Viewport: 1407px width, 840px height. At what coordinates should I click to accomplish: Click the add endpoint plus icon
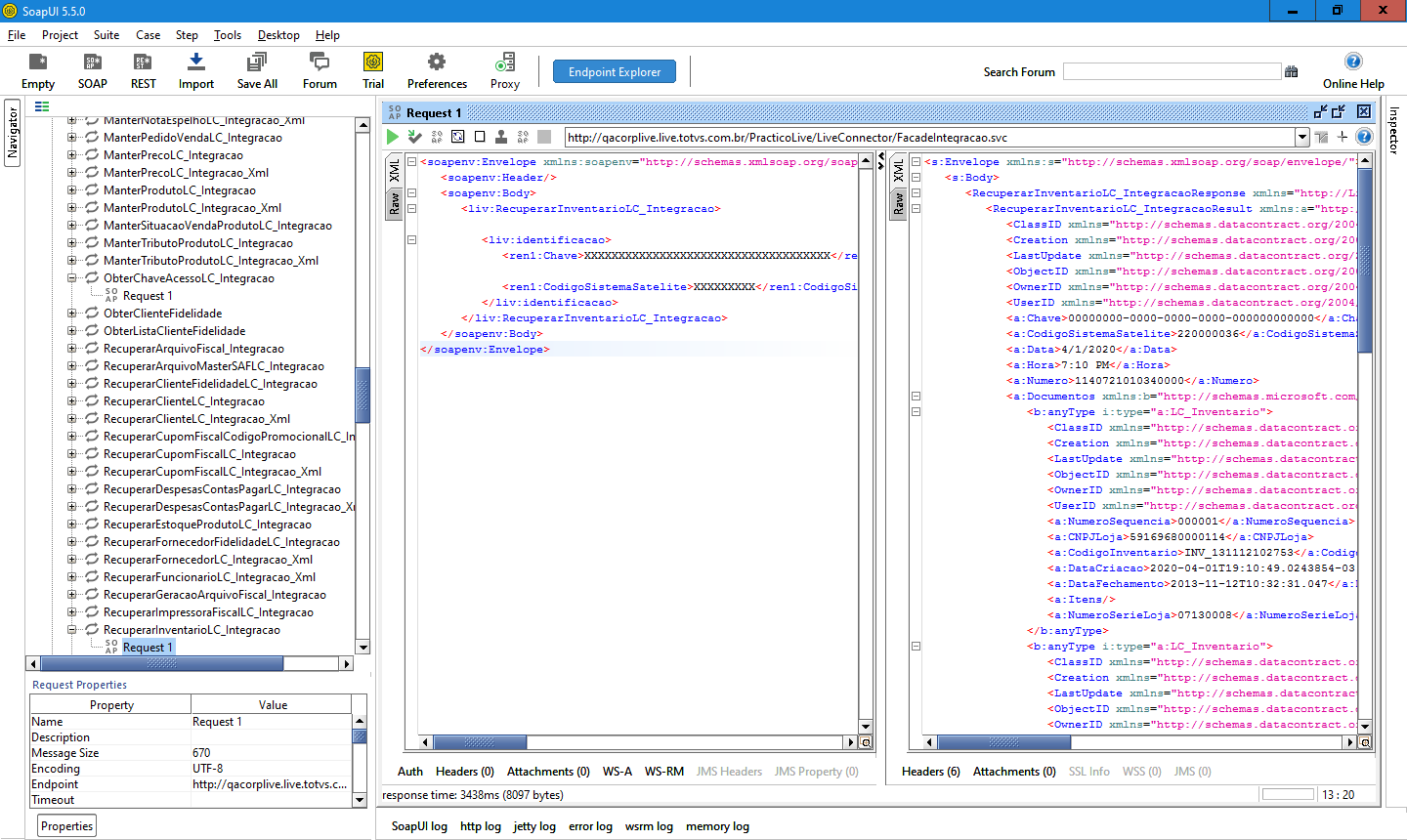[x=1343, y=137]
